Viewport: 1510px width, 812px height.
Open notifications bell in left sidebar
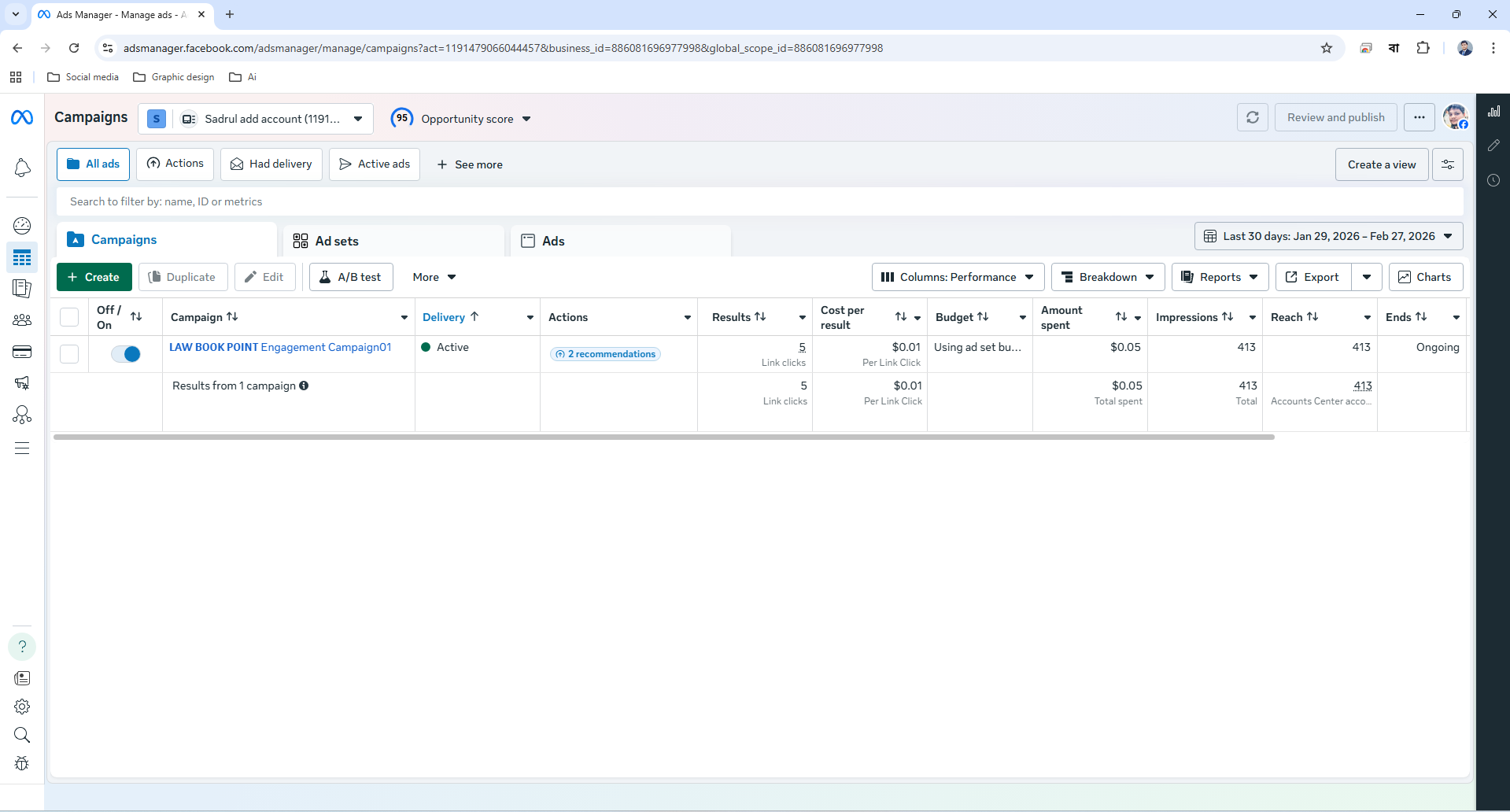(22, 168)
